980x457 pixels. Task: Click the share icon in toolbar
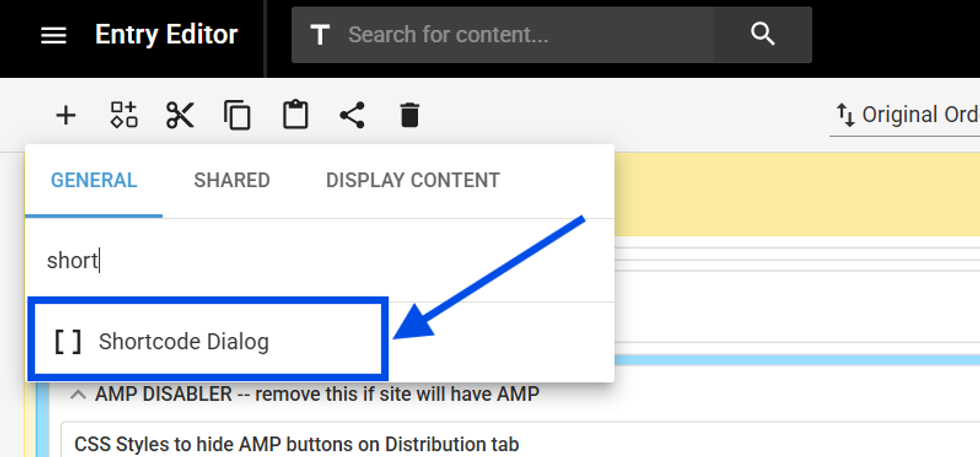tap(352, 115)
